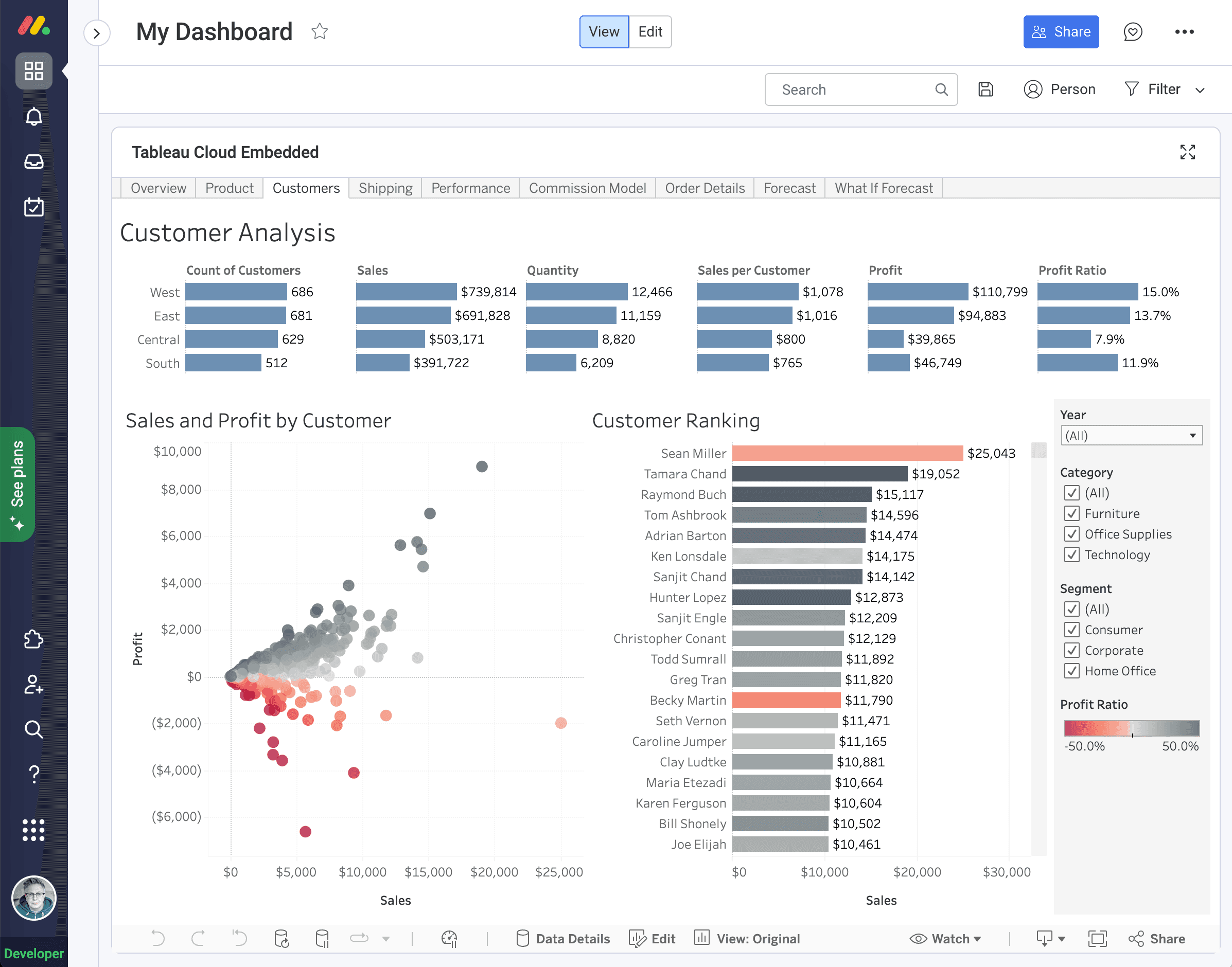The width and height of the screenshot is (1232, 967).
Task: Click the Tableau toolbar Edit button
Action: click(652, 938)
